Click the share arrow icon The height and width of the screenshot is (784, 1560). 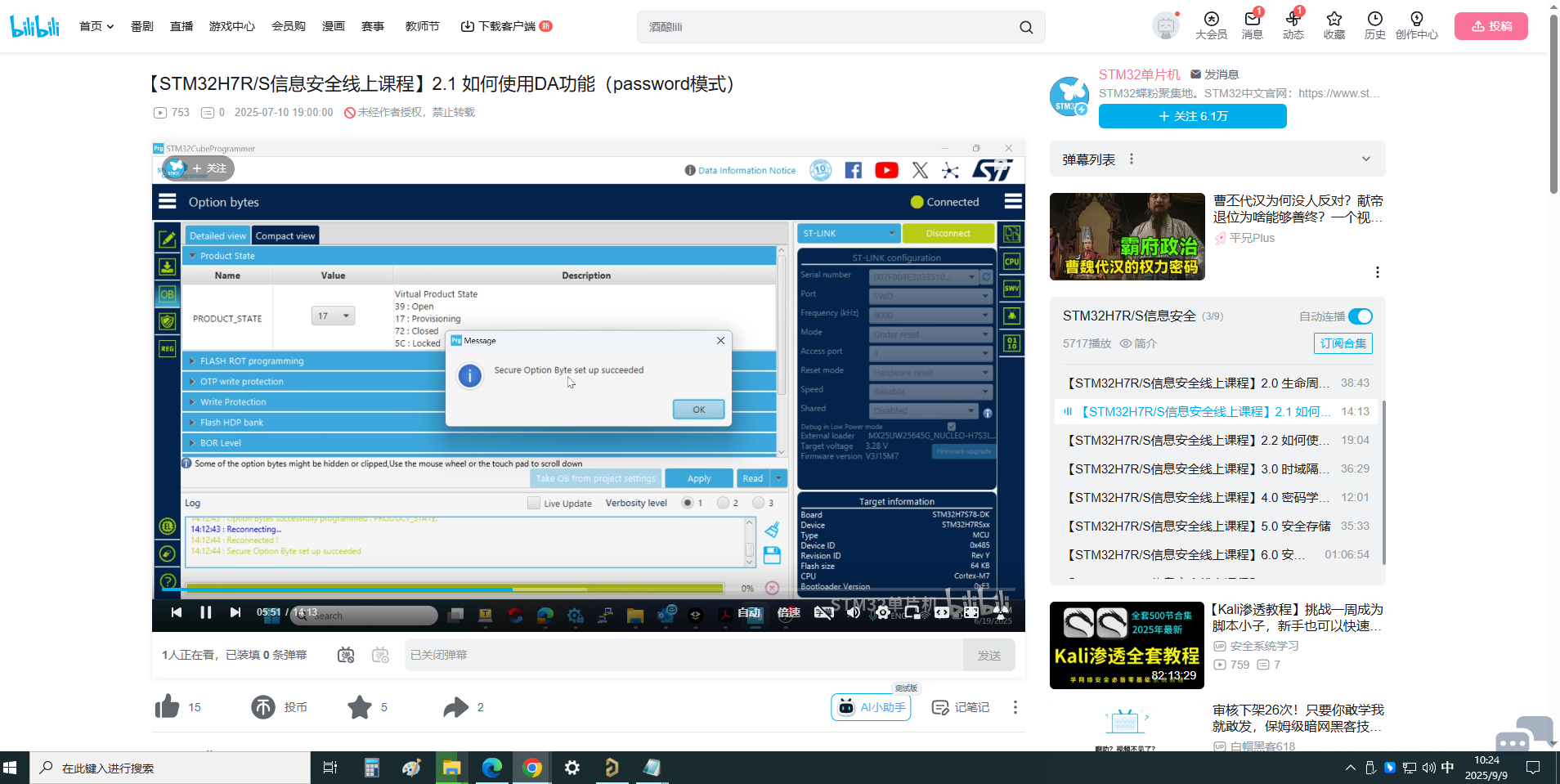[456, 707]
